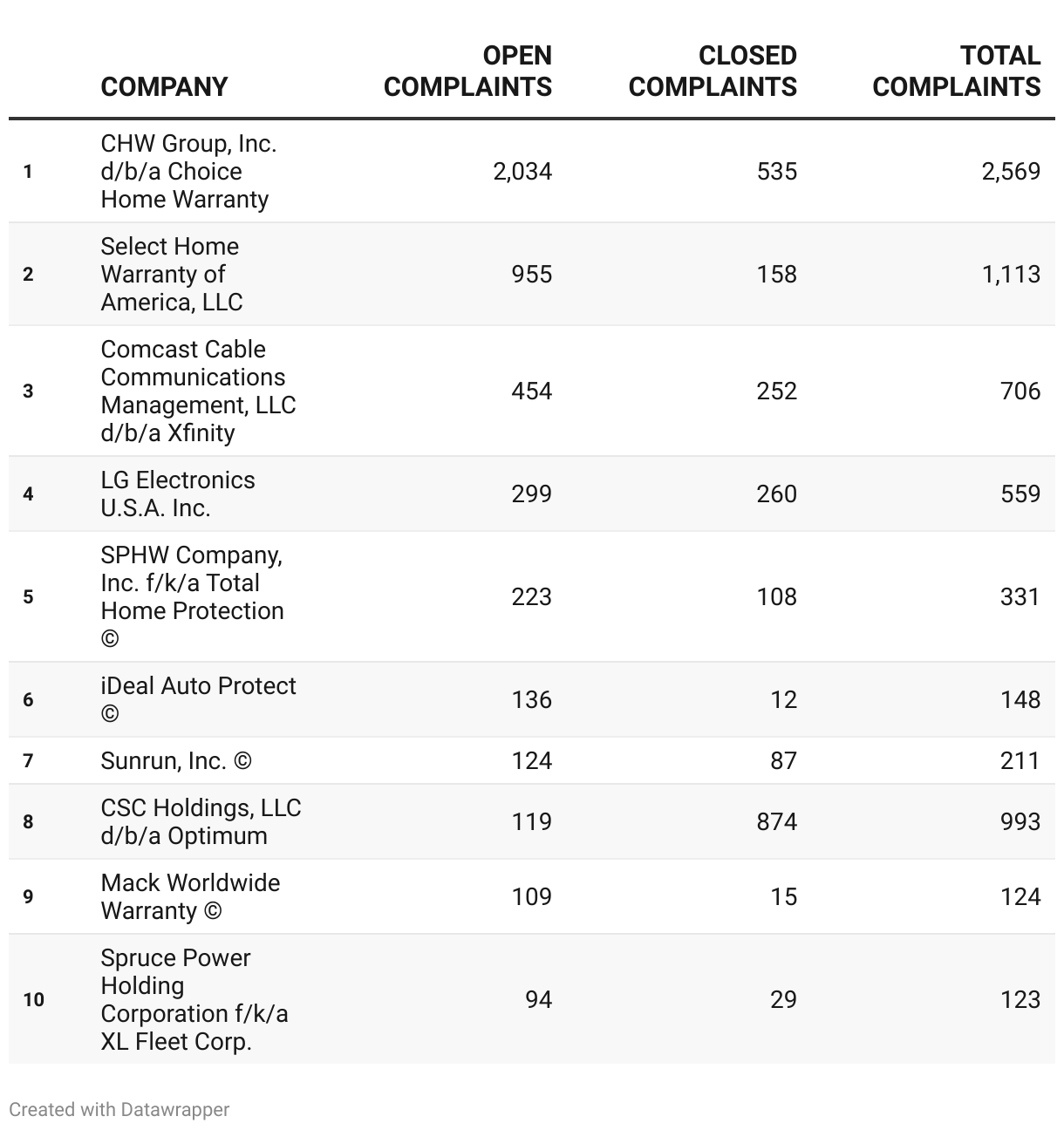Click Mack Worldwide Warranty company cell
Image resolution: width=1064 pixels, height=1130 pixels.
coord(190,896)
